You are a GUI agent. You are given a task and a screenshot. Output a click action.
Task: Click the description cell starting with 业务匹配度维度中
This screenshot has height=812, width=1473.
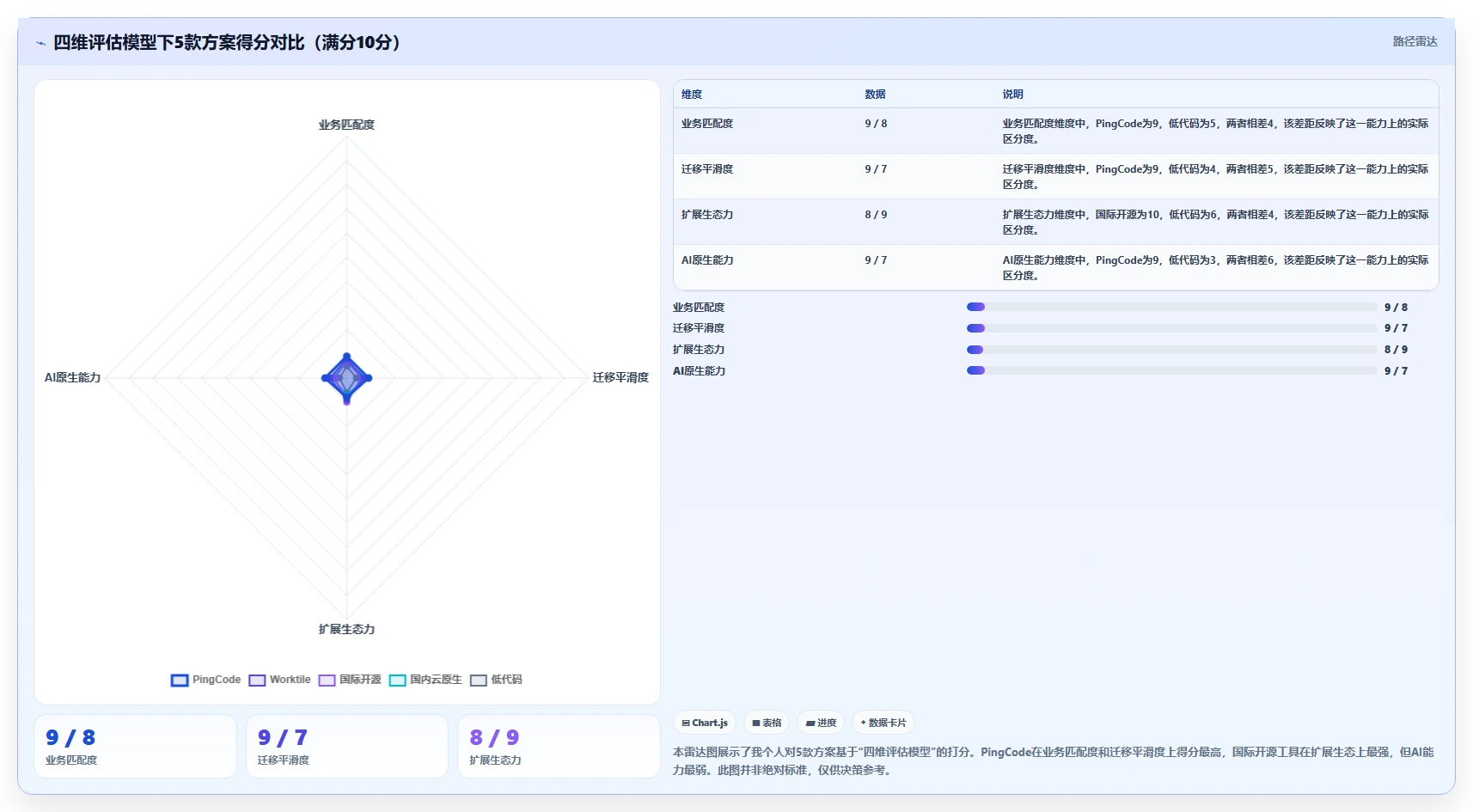click(x=1215, y=131)
